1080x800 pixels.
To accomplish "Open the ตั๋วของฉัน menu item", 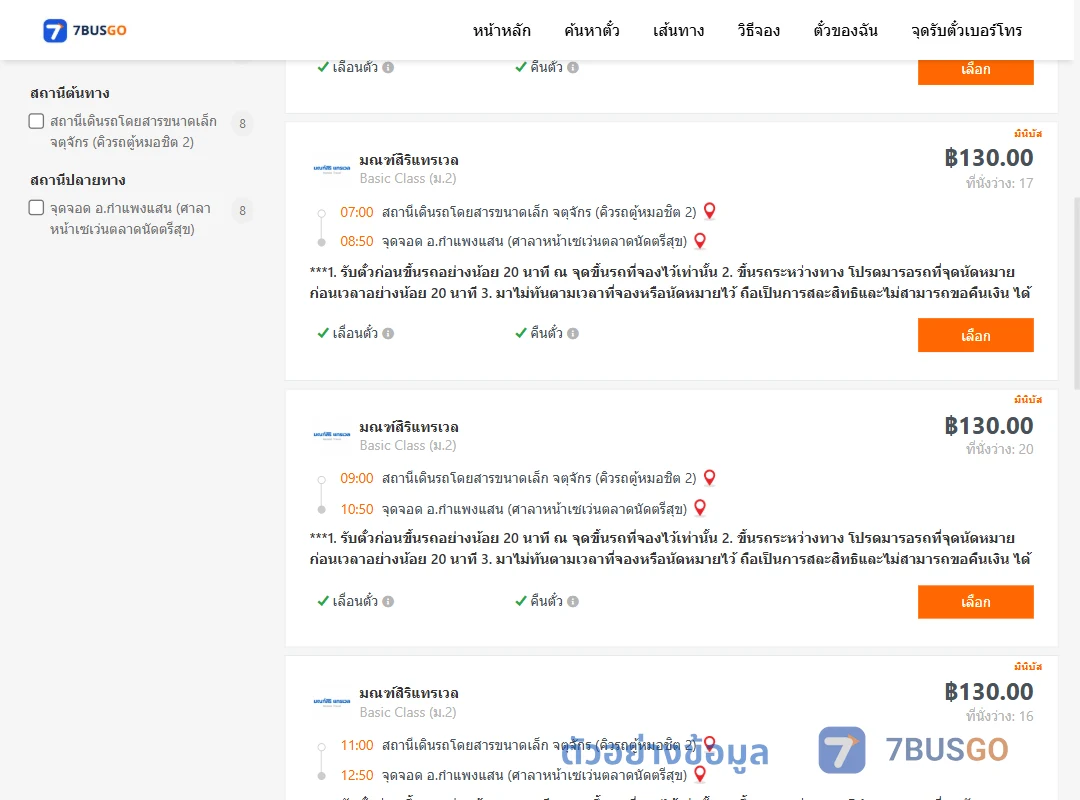I will (x=845, y=30).
